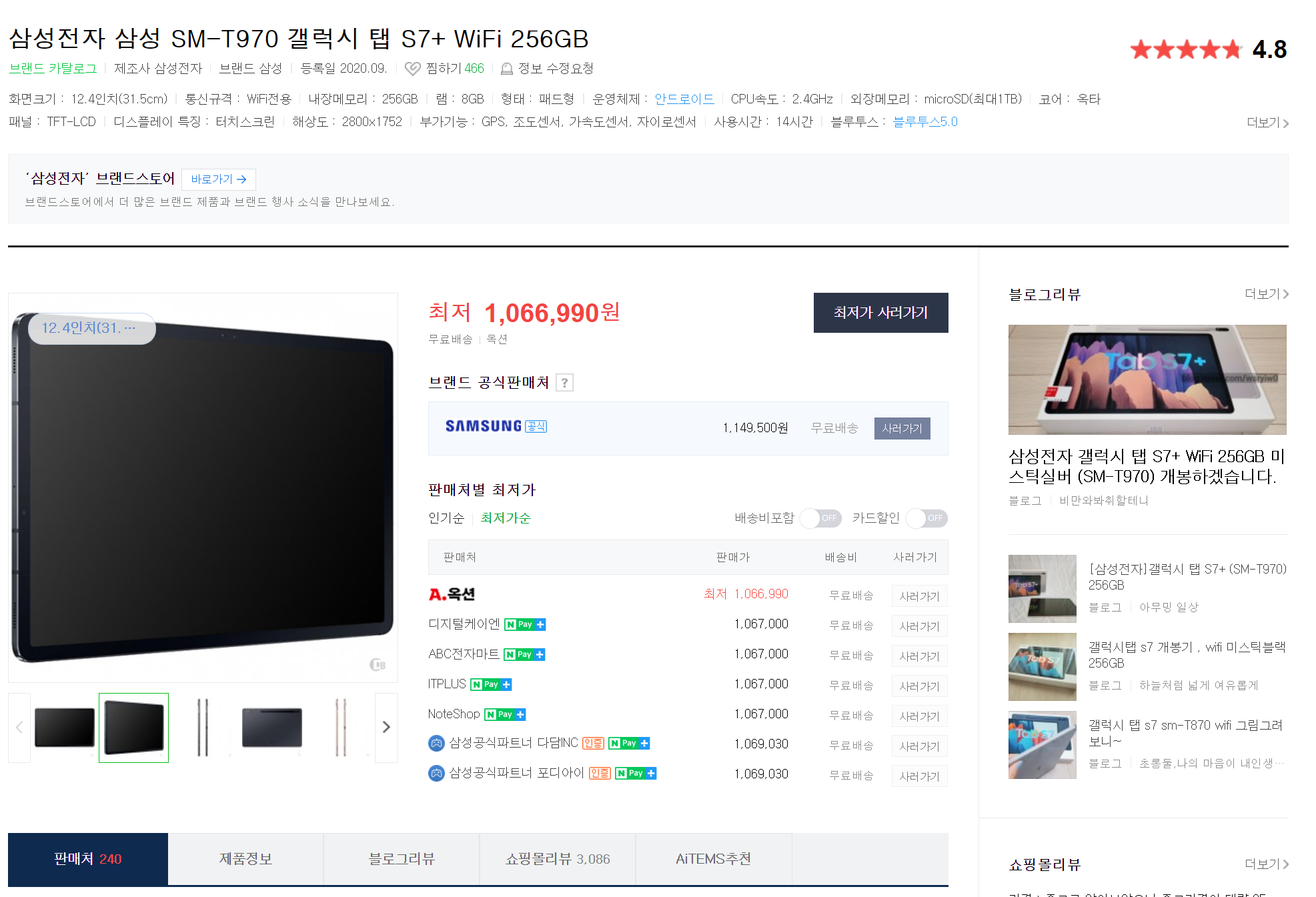Viewport: 1316px width, 897px height.
Task: Click the A.옥션 seller logo
Action: click(x=452, y=594)
